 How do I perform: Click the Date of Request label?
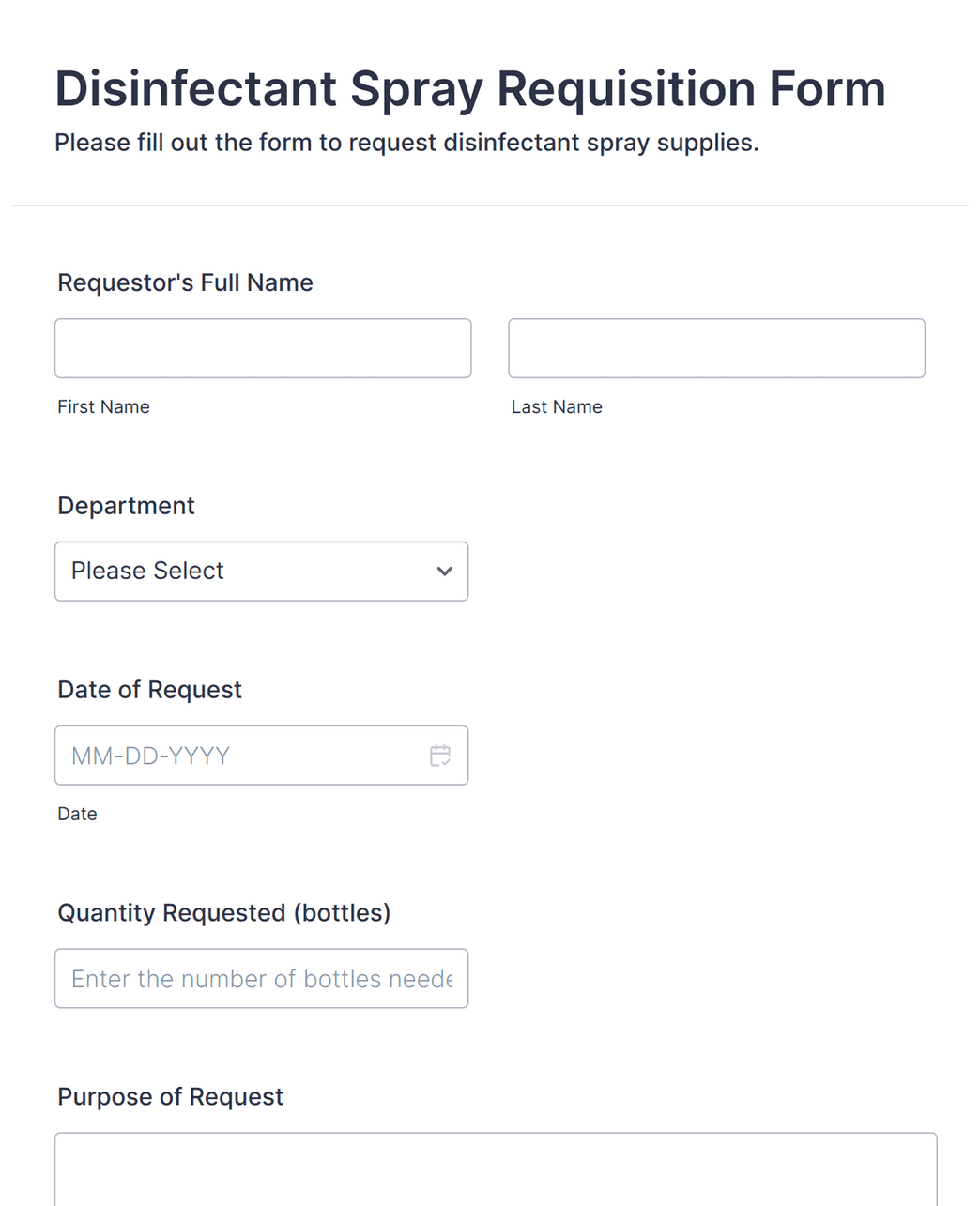click(x=149, y=690)
